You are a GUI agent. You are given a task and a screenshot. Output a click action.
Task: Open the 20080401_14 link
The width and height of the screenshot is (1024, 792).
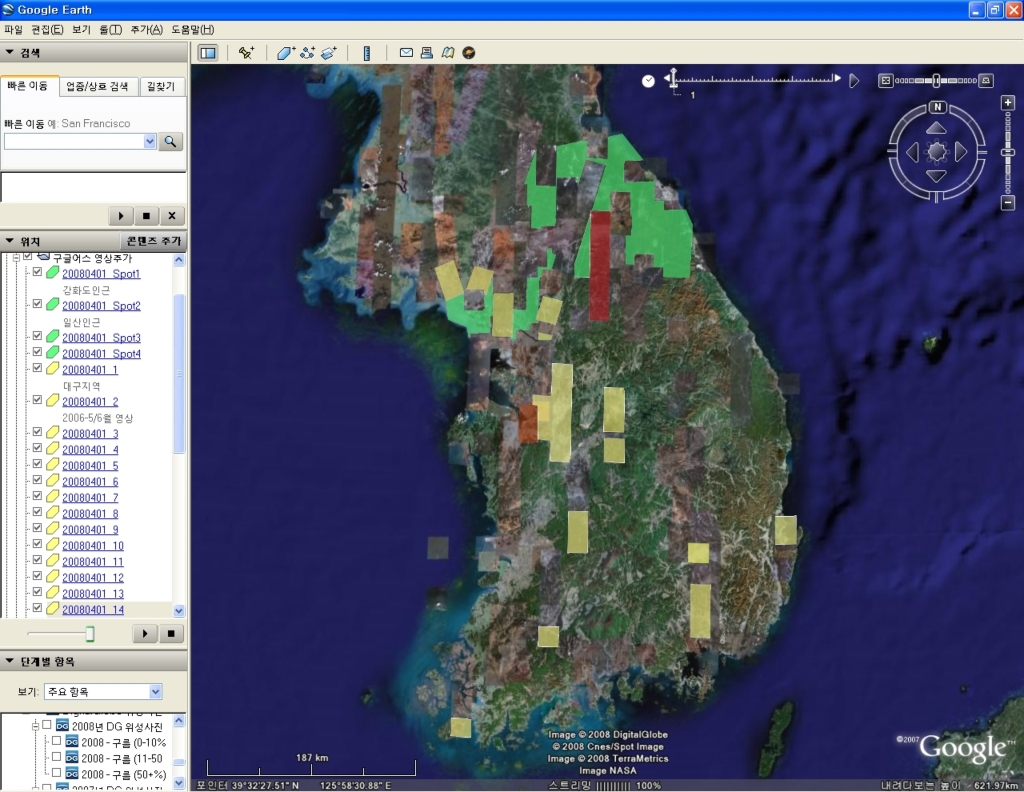click(93, 609)
